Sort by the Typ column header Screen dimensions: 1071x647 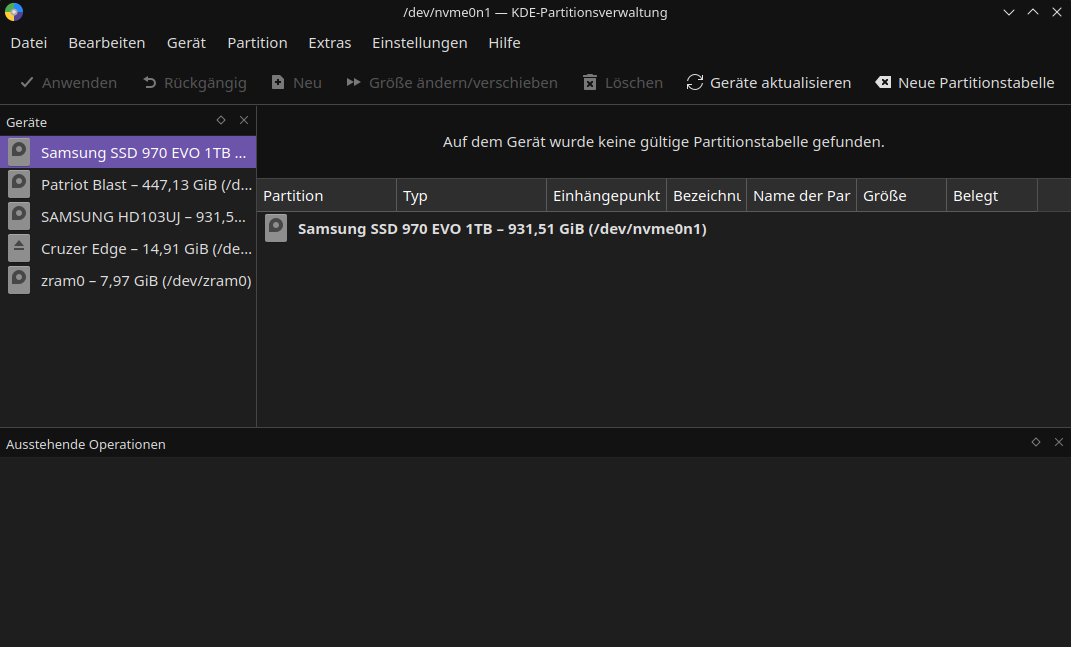(471, 195)
